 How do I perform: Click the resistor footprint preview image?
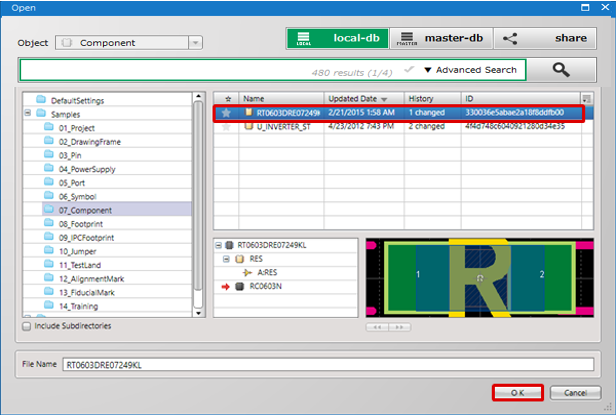pyautogui.click(x=479, y=274)
